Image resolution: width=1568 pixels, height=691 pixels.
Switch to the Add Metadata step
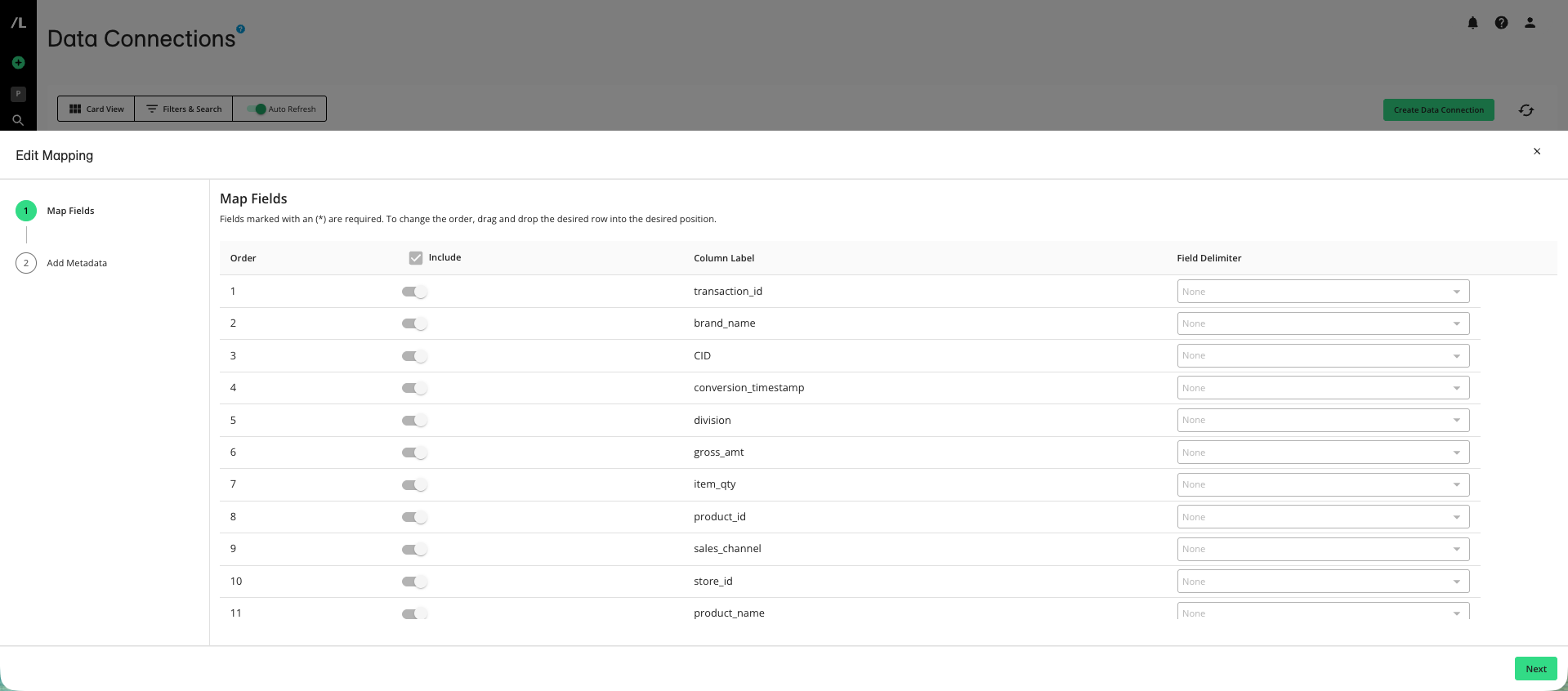tap(77, 263)
